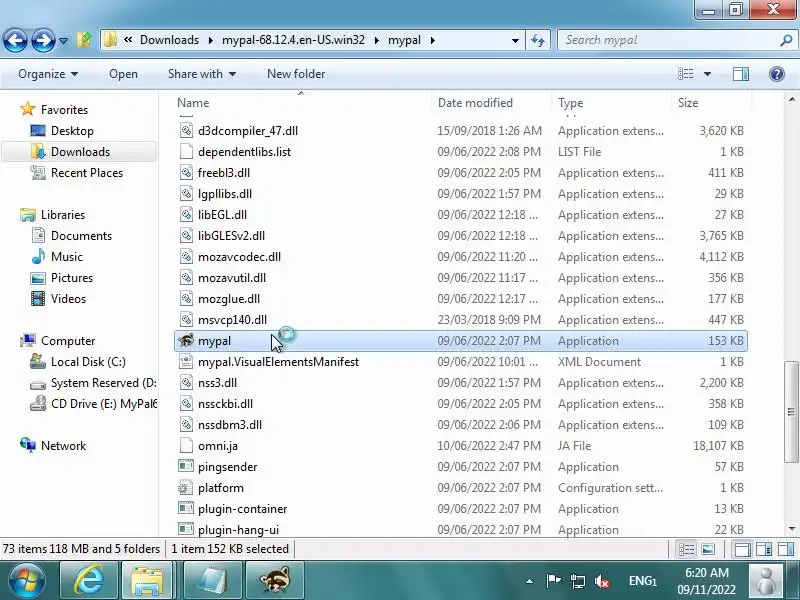This screenshot has height=600, width=800.
Task: Select libEGL.dll file icon
Action: [186, 215]
